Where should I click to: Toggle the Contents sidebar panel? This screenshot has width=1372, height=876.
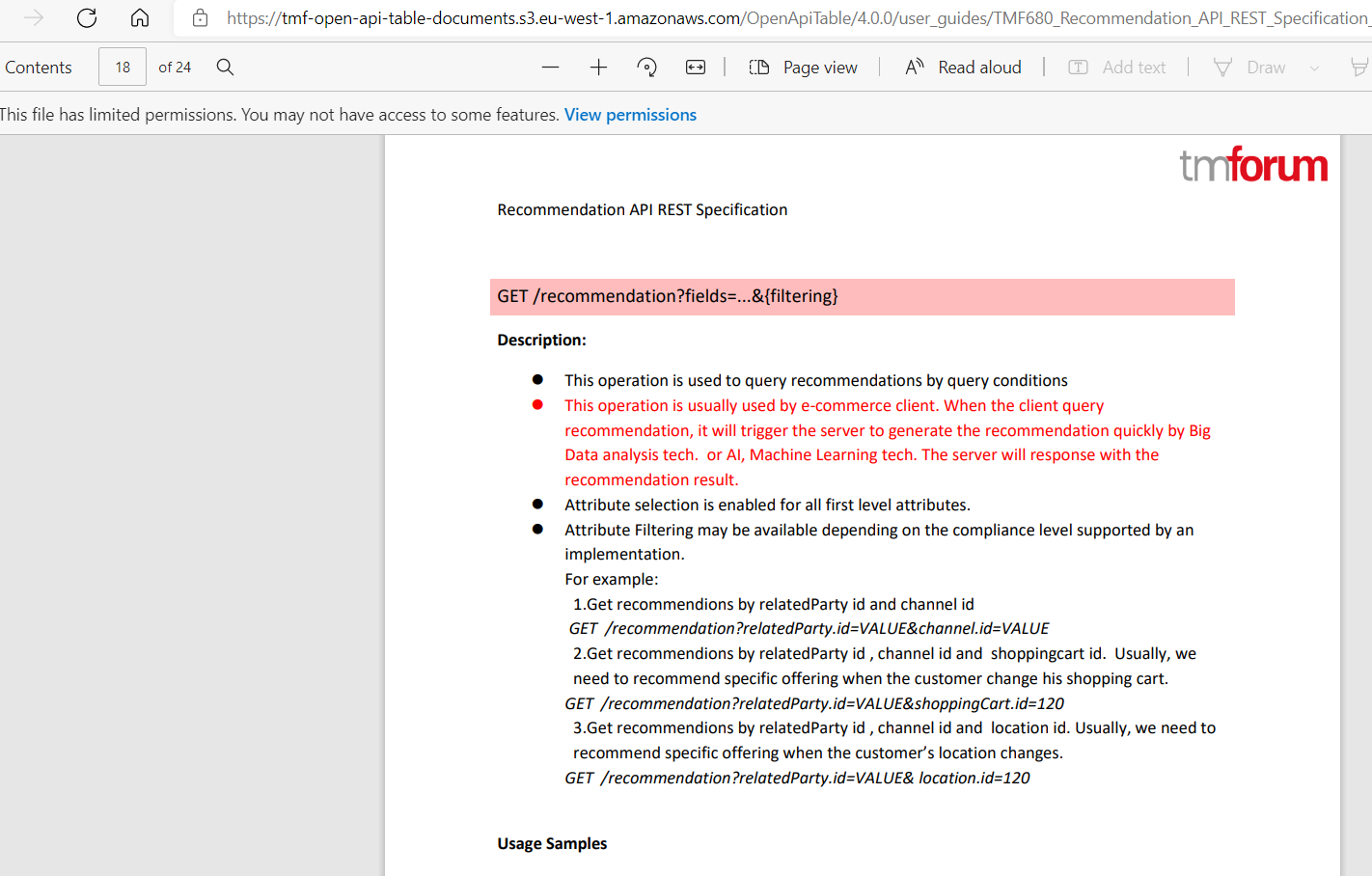pos(39,67)
